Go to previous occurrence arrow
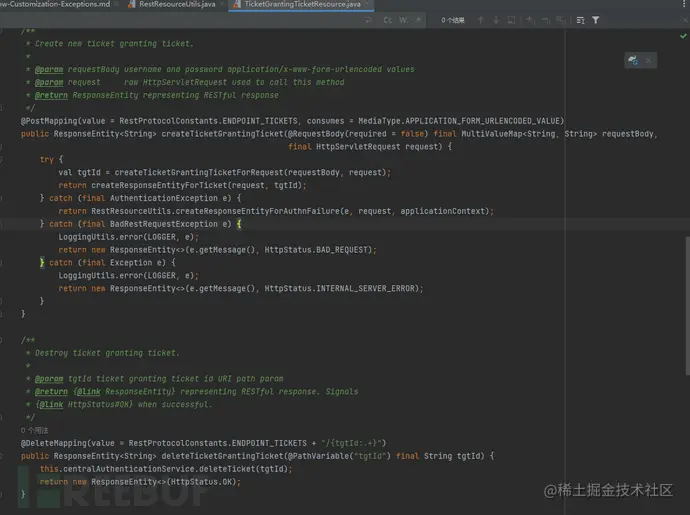The height and width of the screenshot is (515, 690). [481, 20]
